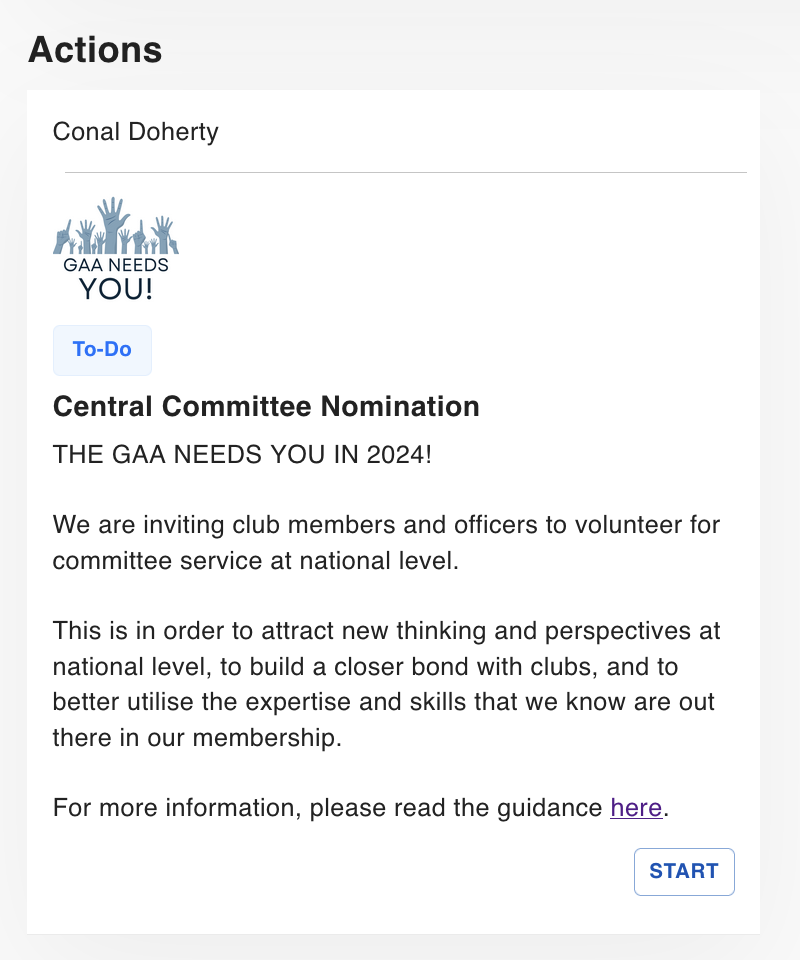Click the '2024!' word in the tagline
Viewport: 800px width, 960px height.
click(399, 454)
